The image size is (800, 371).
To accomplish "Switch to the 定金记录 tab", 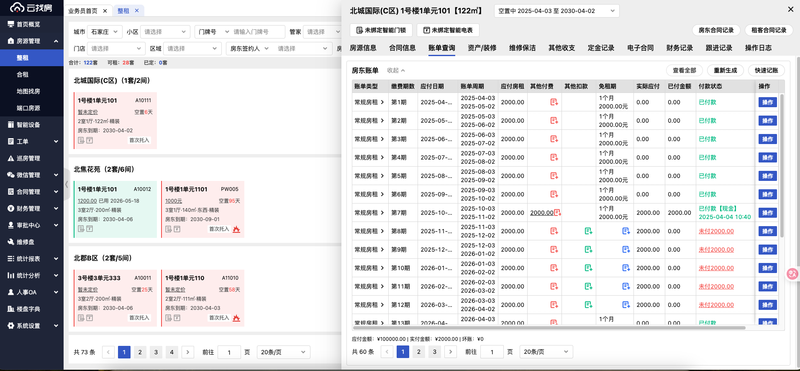I will click(x=601, y=48).
